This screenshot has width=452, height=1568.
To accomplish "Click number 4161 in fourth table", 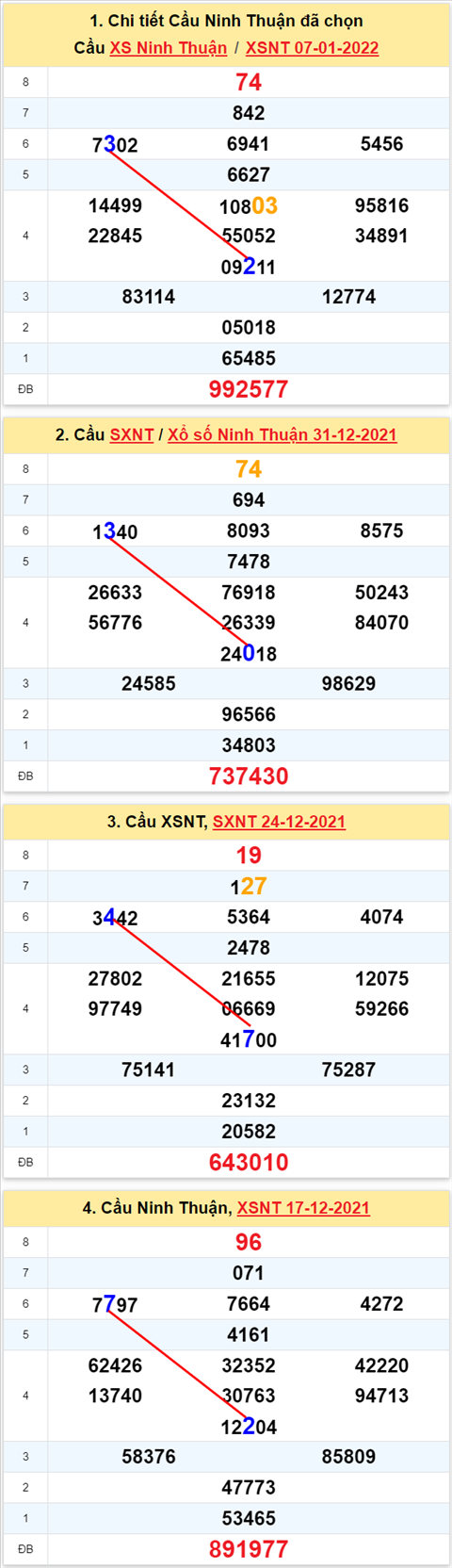I will pyautogui.click(x=249, y=1334).
